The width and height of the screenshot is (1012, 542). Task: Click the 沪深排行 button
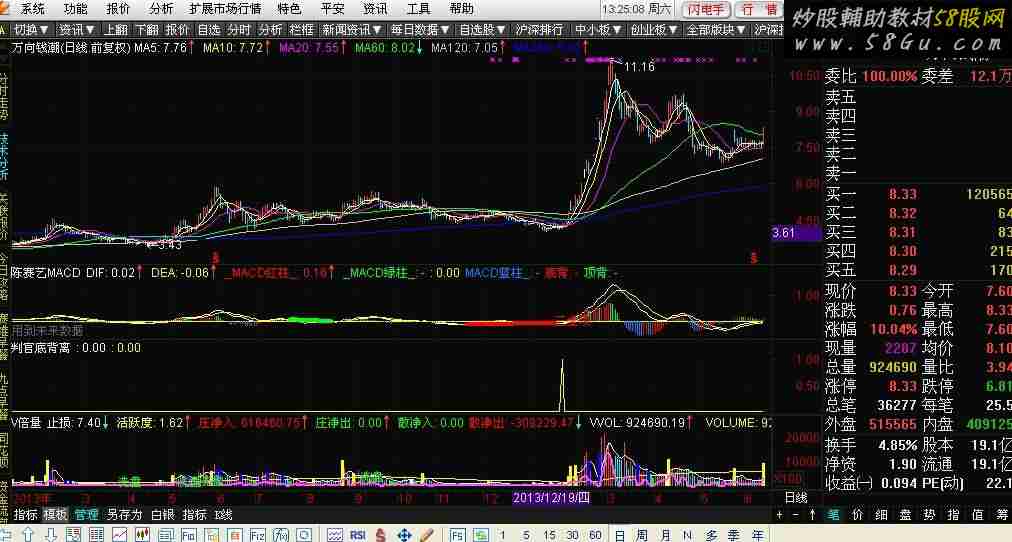[538, 29]
